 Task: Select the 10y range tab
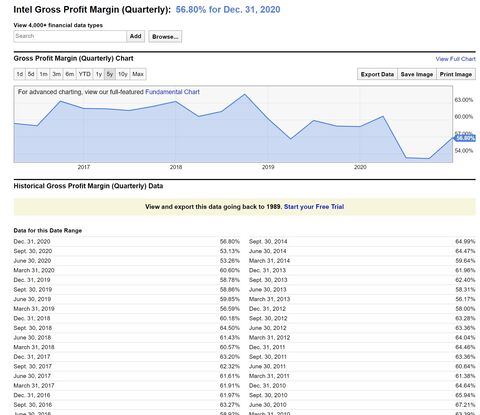pos(123,74)
